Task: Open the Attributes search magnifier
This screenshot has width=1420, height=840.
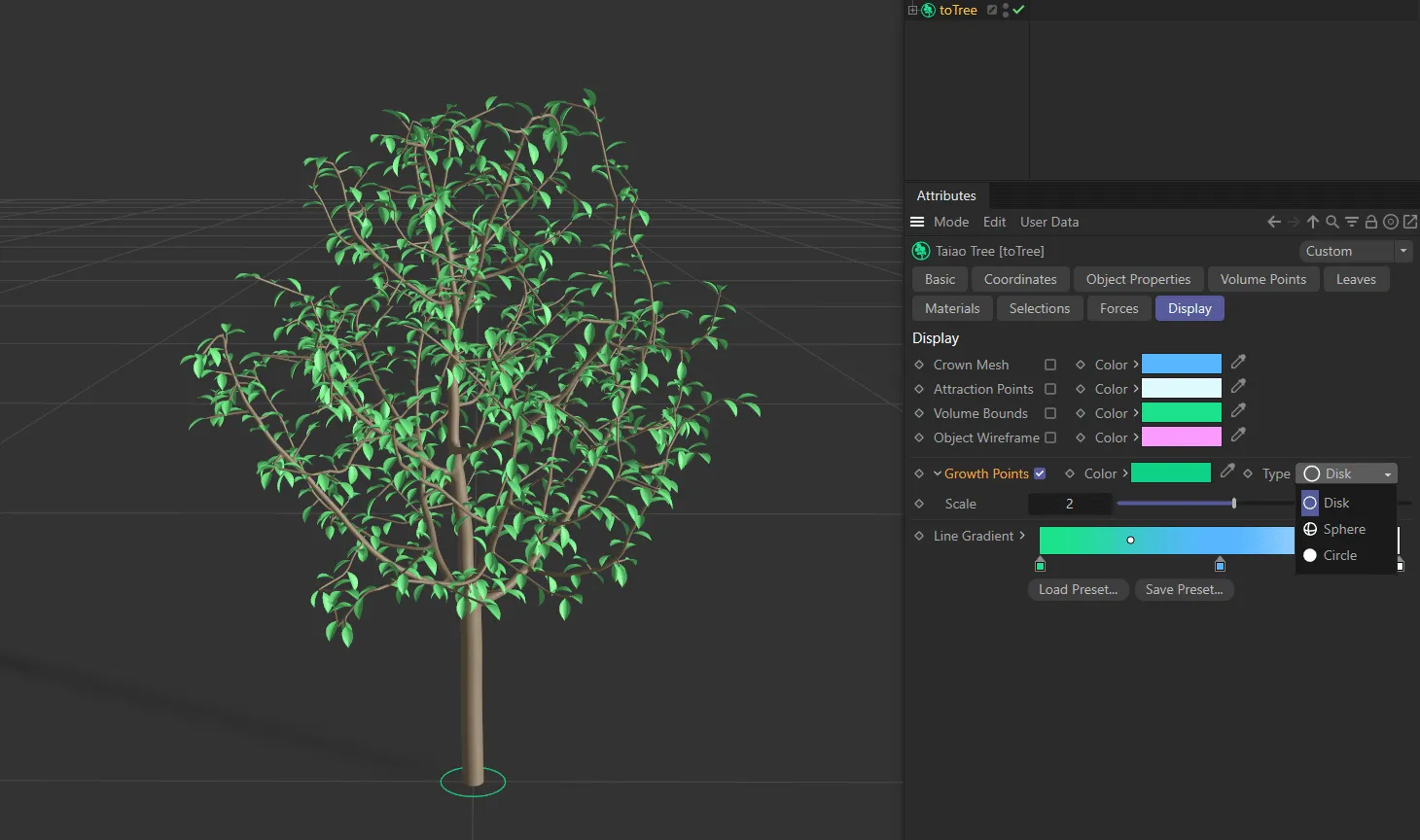Action: [1332, 222]
